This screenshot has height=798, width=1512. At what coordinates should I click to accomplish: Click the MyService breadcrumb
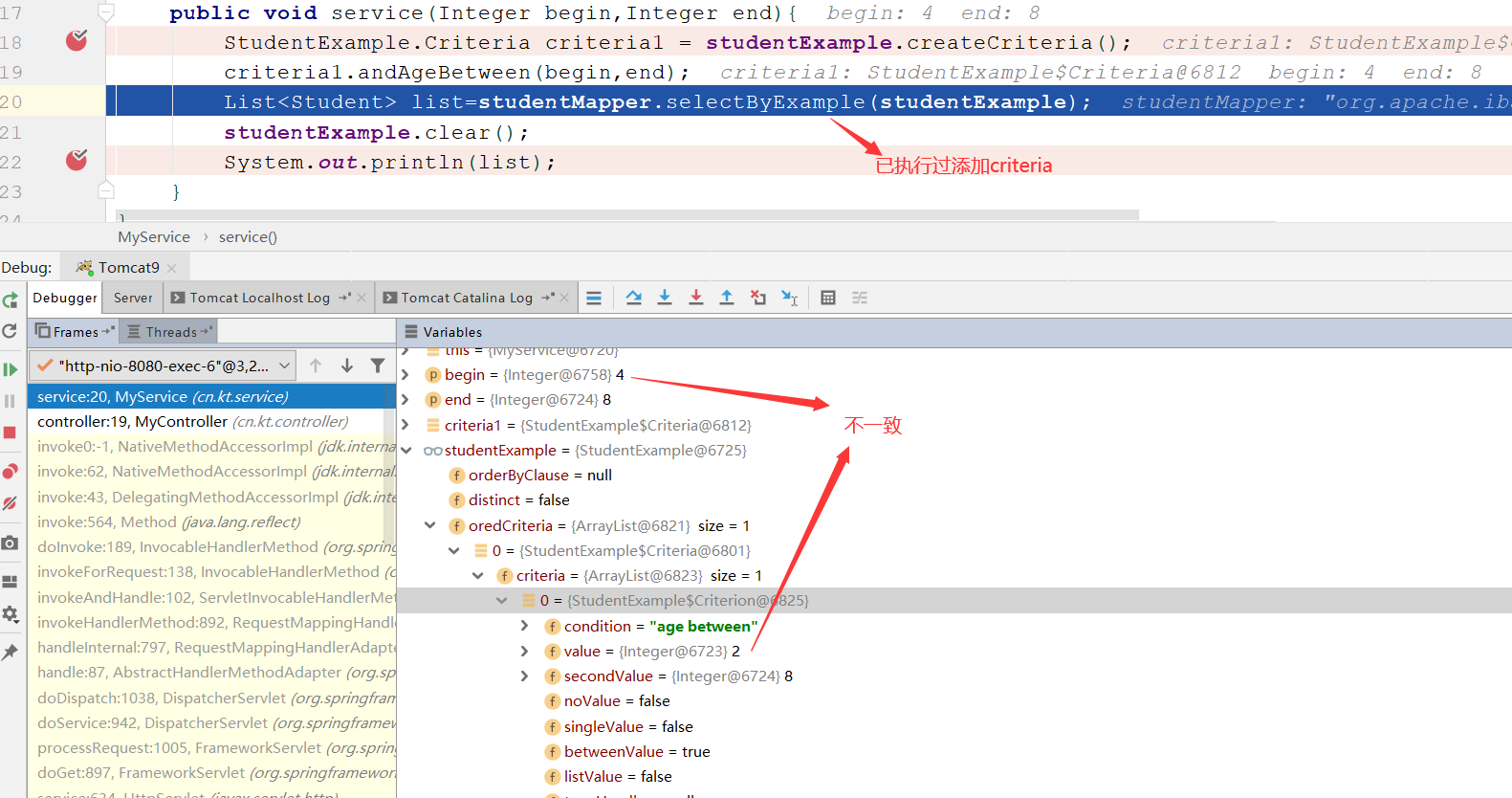tap(154, 236)
